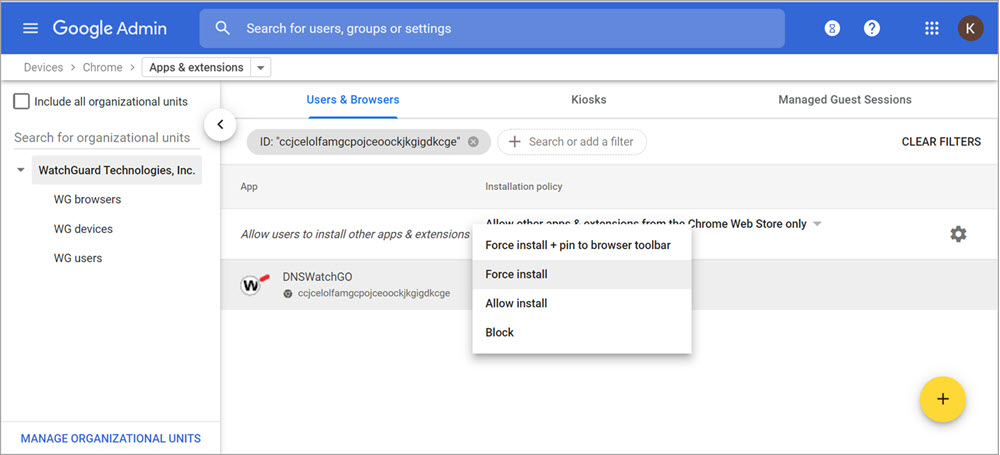Click the DNSWatchGO app logo

click(x=253, y=285)
